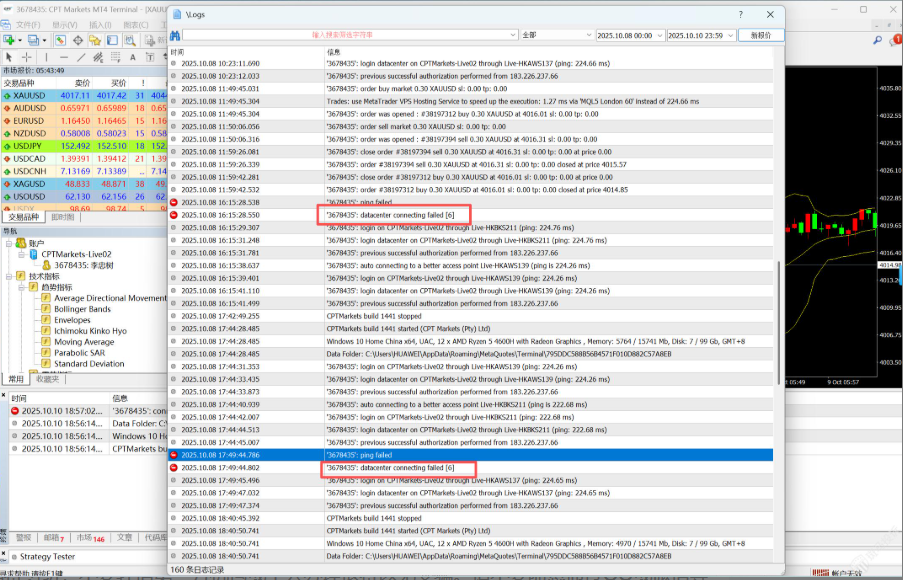903x580 pixels.
Task: Click the binoculars search icon in Logs
Action: [x=174, y=35]
